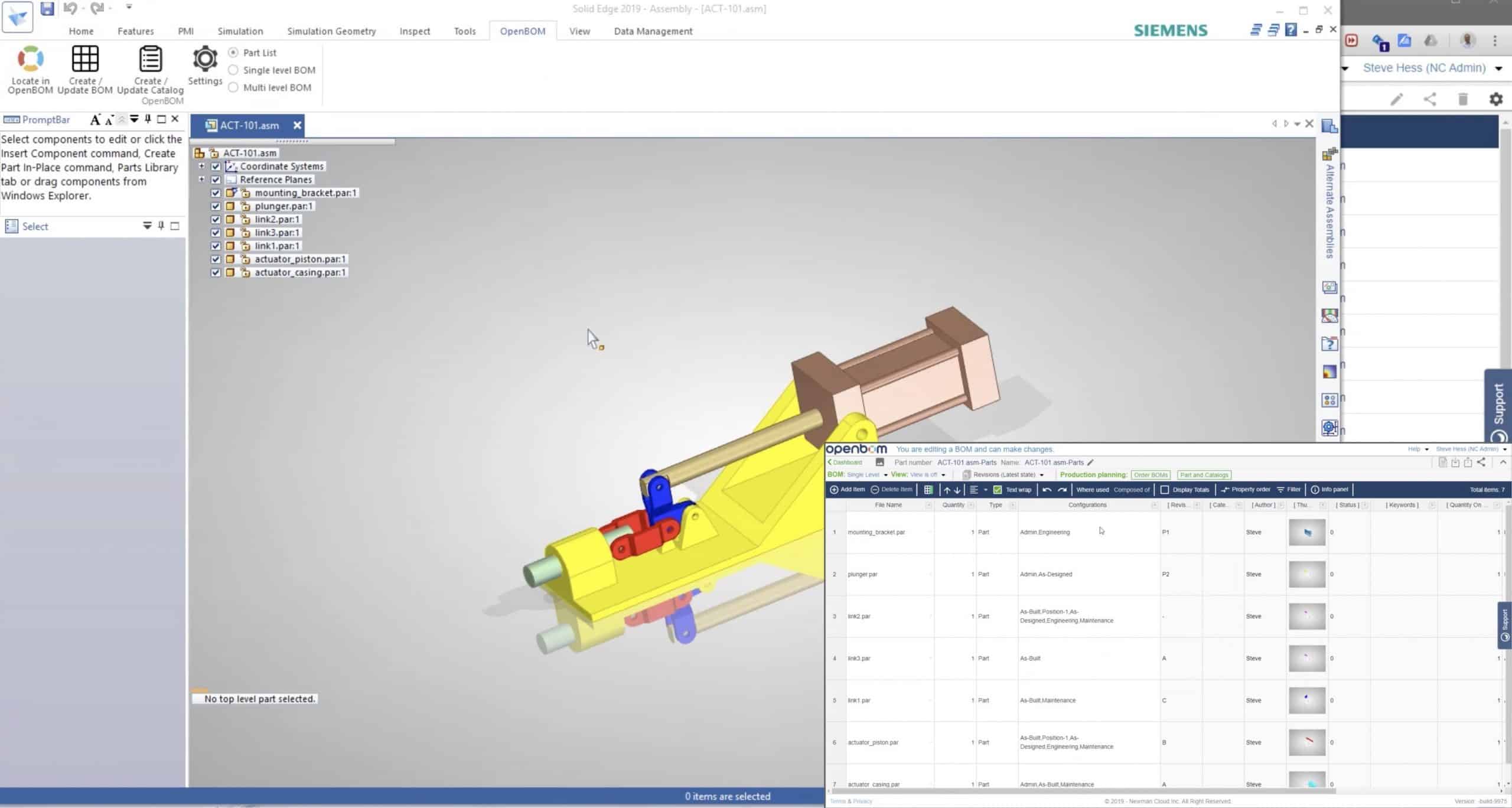Open Info panel in OpenBOM

1329,490
